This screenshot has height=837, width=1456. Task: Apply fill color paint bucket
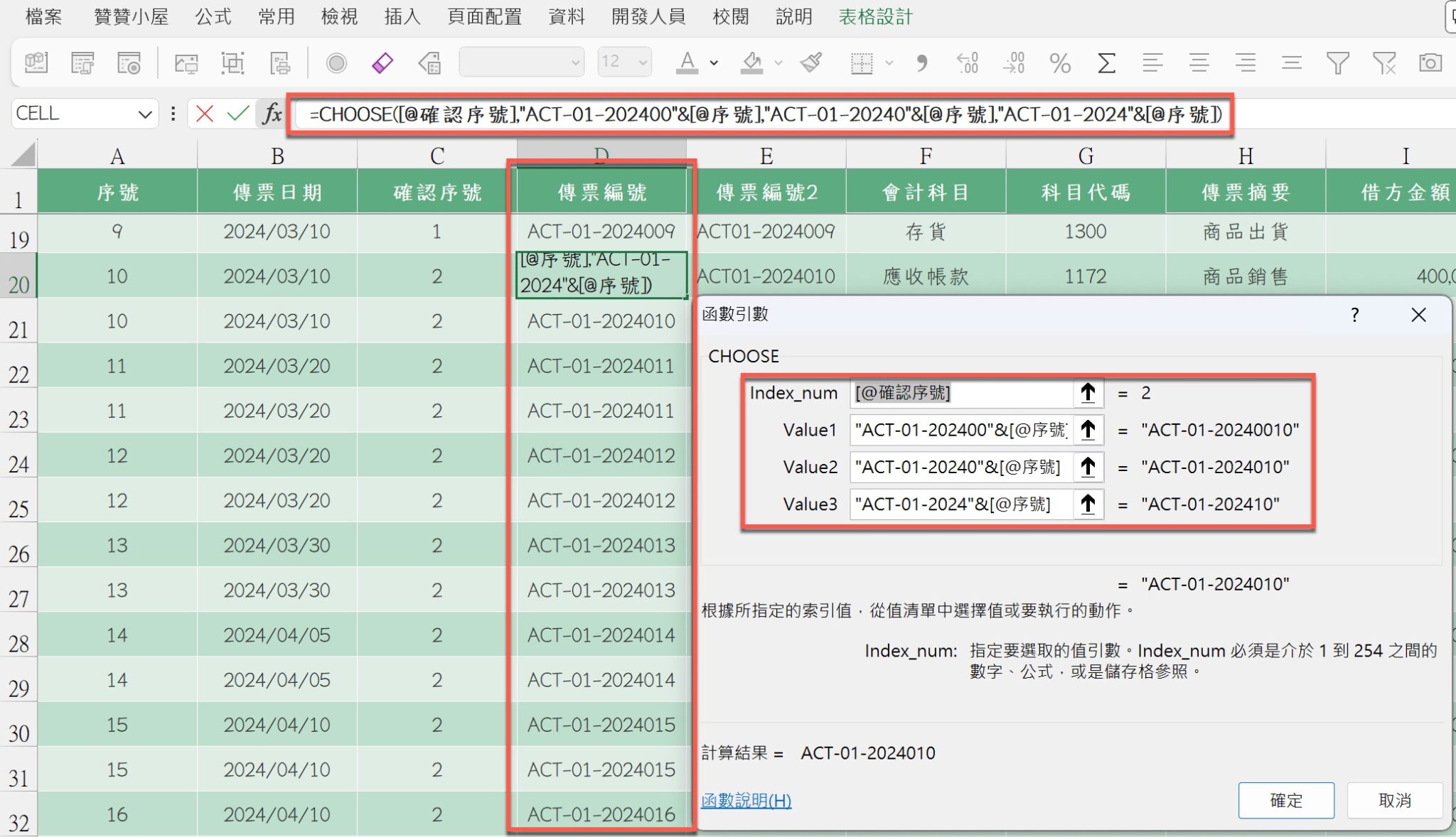(x=751, y=63)
